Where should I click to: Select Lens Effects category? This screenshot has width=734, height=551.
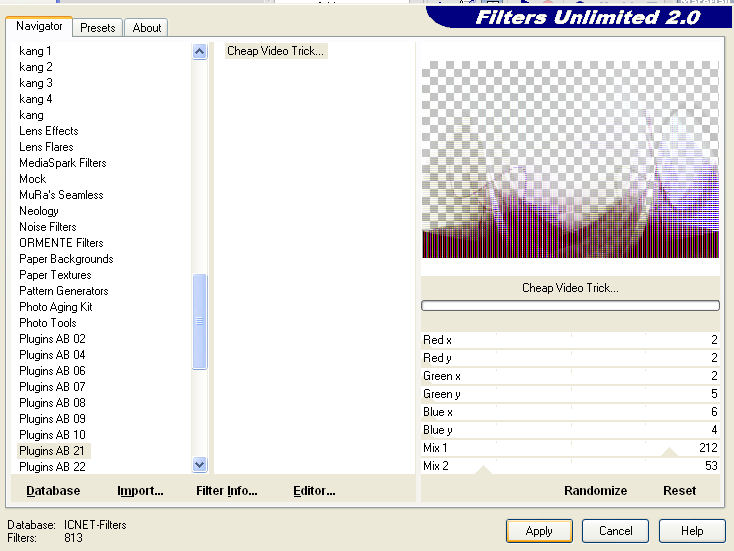(x=49, y=131)
